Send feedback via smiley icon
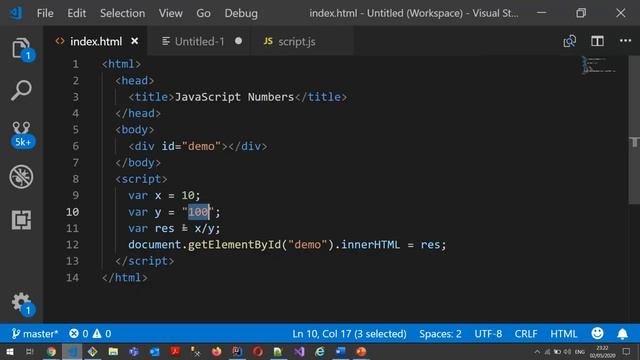This screenshot has width=640, height=360. pos(598,333)
